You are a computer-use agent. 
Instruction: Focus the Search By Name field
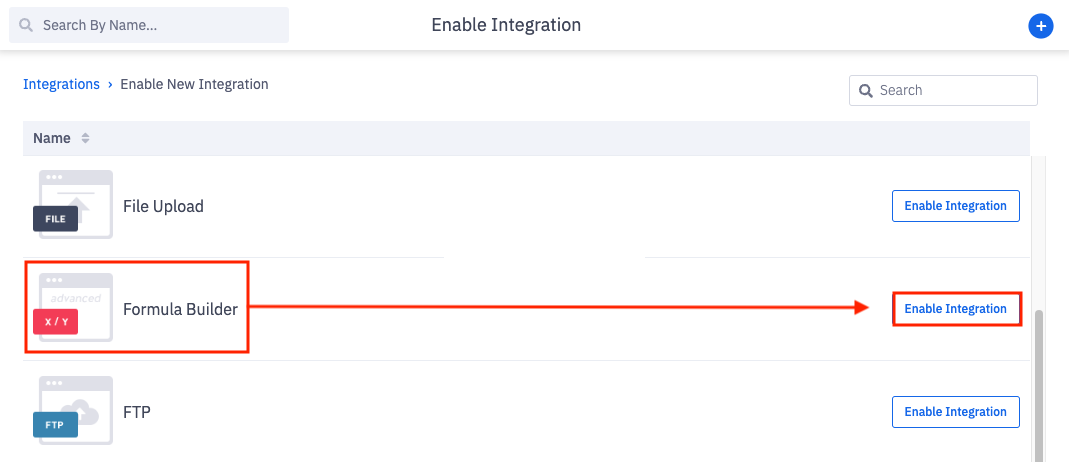149,26
